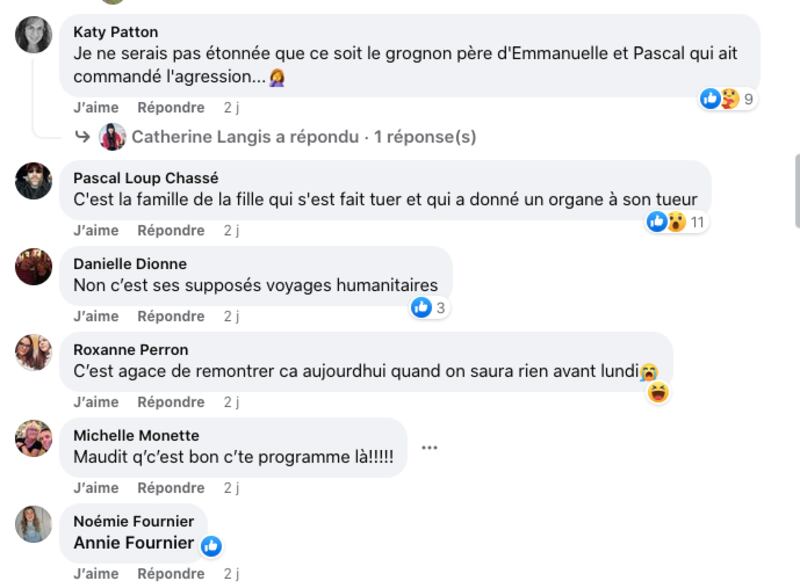Open Roxanne Perron's profile picture

(34, 352)
